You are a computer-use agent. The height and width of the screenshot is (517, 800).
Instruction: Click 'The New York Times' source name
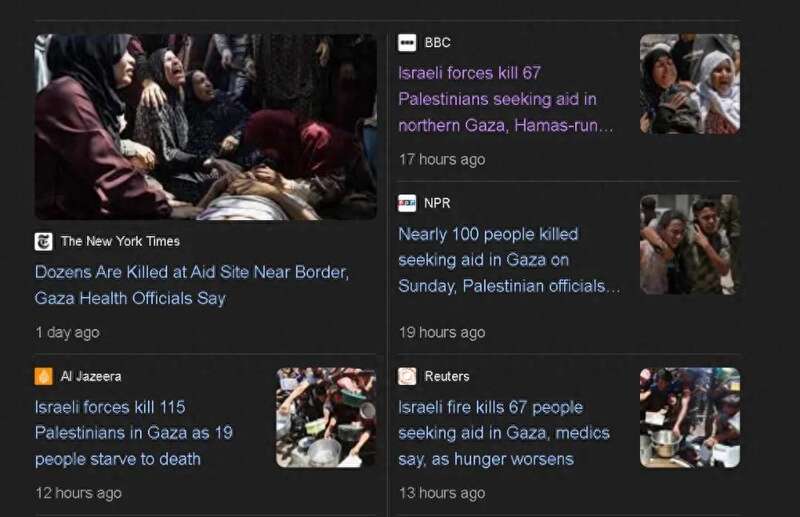pyautogui.click(x=120, y=241)
